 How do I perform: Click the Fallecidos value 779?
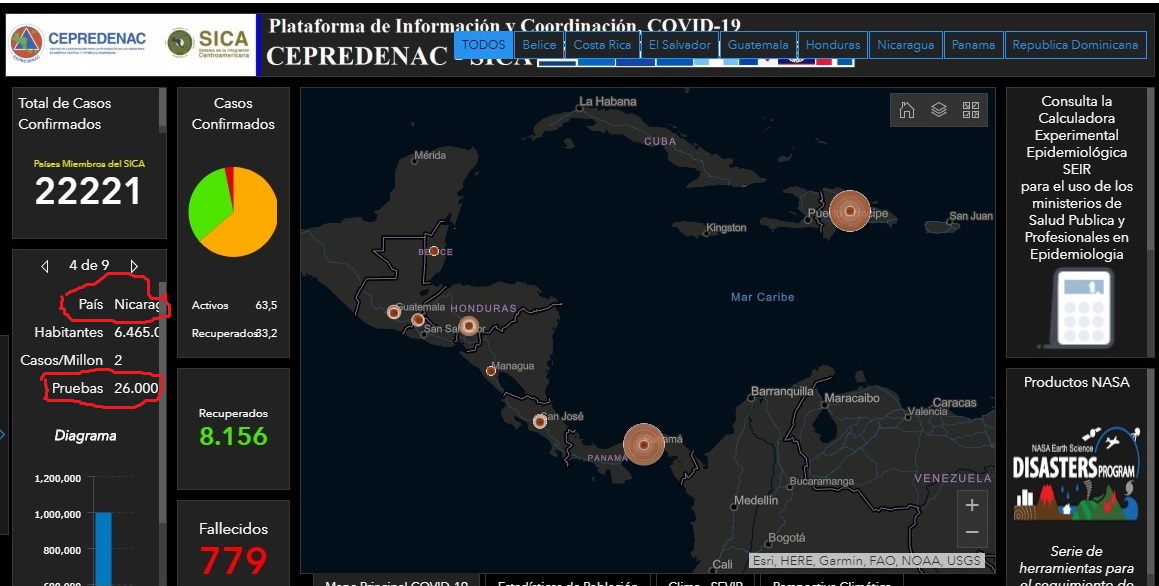pyautogui.click(x=233, y=560)
